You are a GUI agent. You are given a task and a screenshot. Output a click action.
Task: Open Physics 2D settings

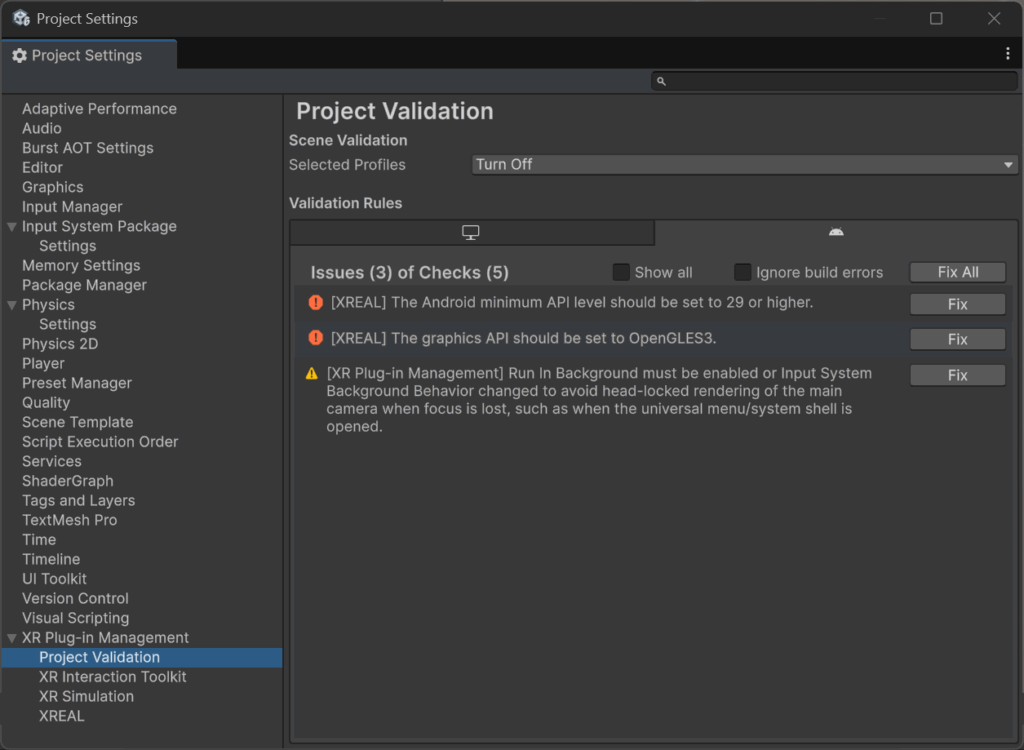pyautogui.click(x=60, y=344)
